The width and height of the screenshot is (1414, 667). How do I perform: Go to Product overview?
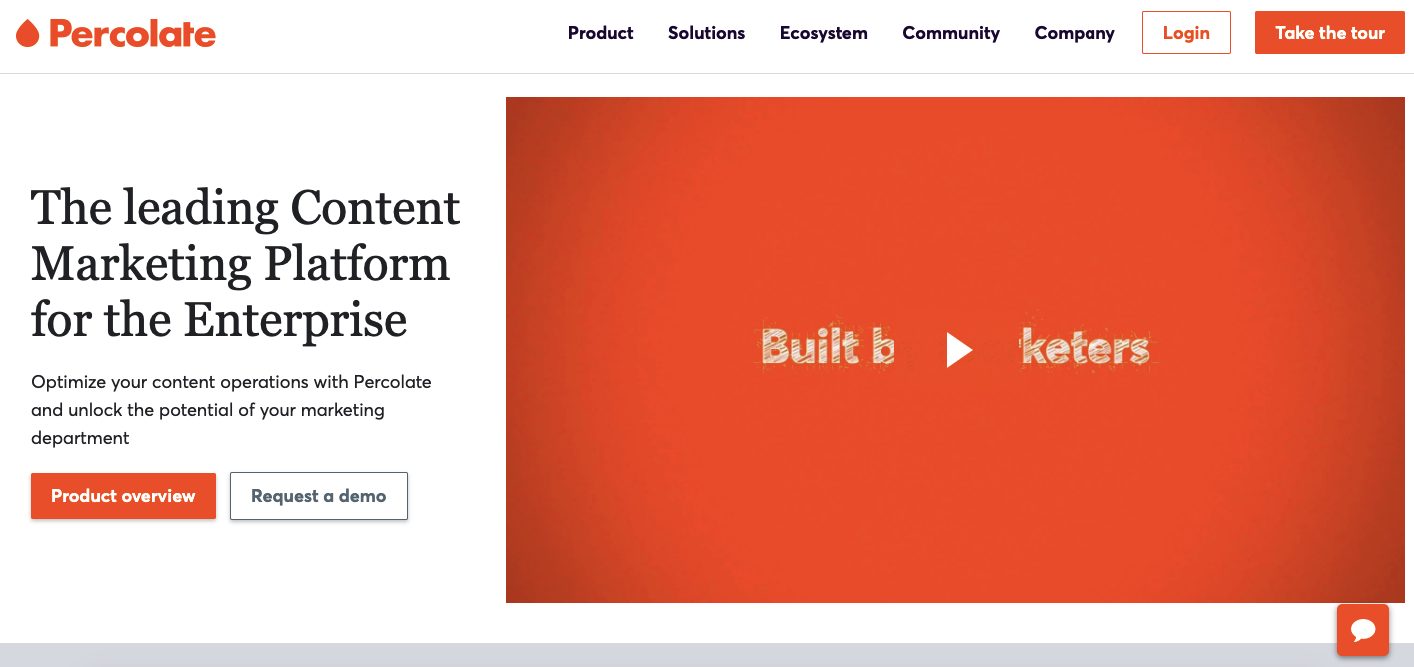click(123, 496)
